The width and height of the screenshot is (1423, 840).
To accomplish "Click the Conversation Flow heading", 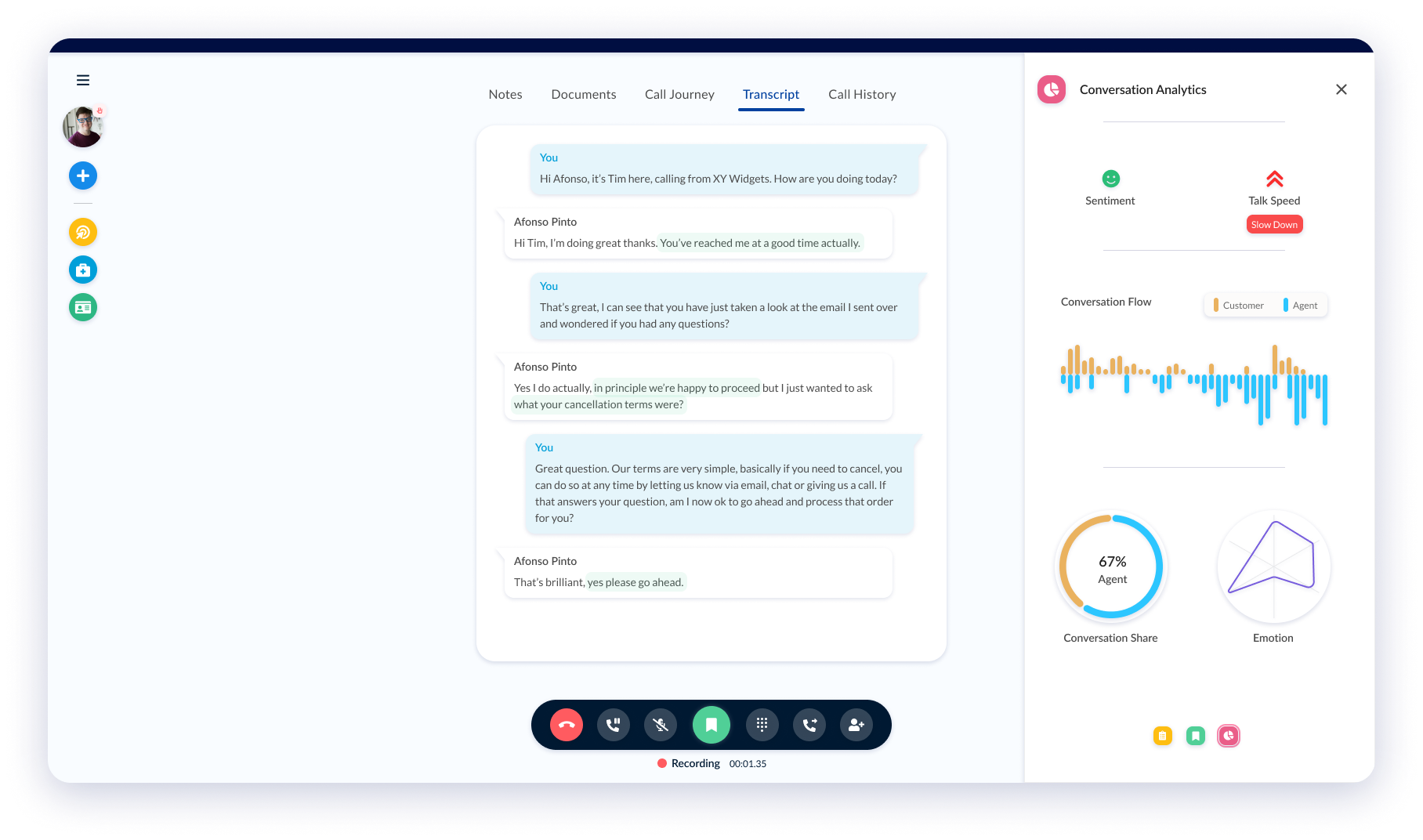I will tap(1106, 302).
